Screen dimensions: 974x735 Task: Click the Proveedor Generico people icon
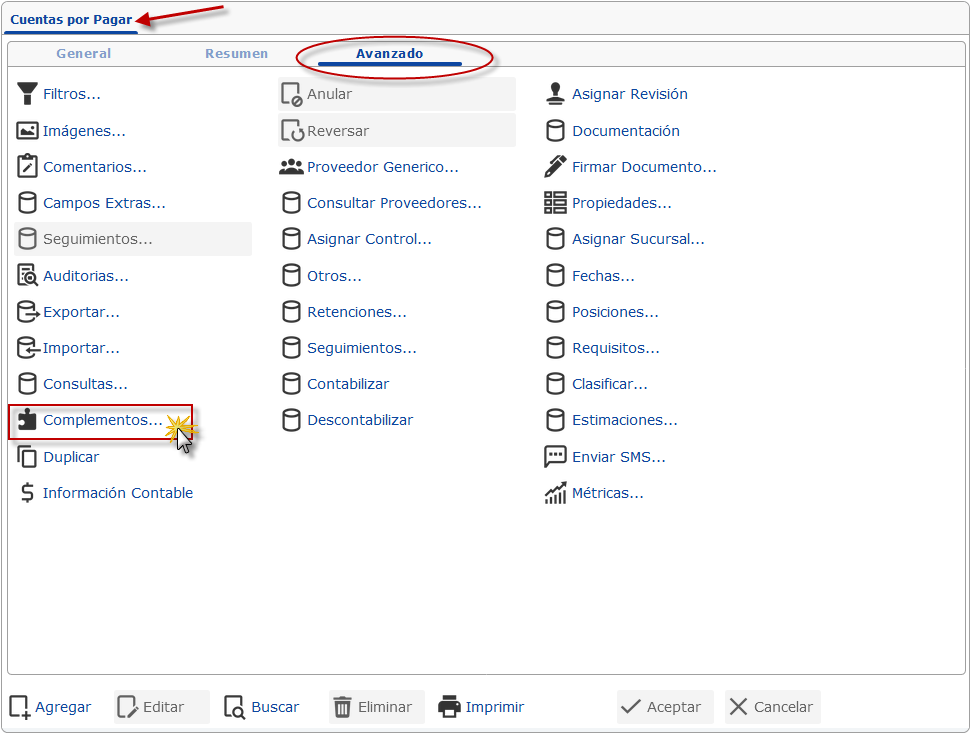[291, 167]
